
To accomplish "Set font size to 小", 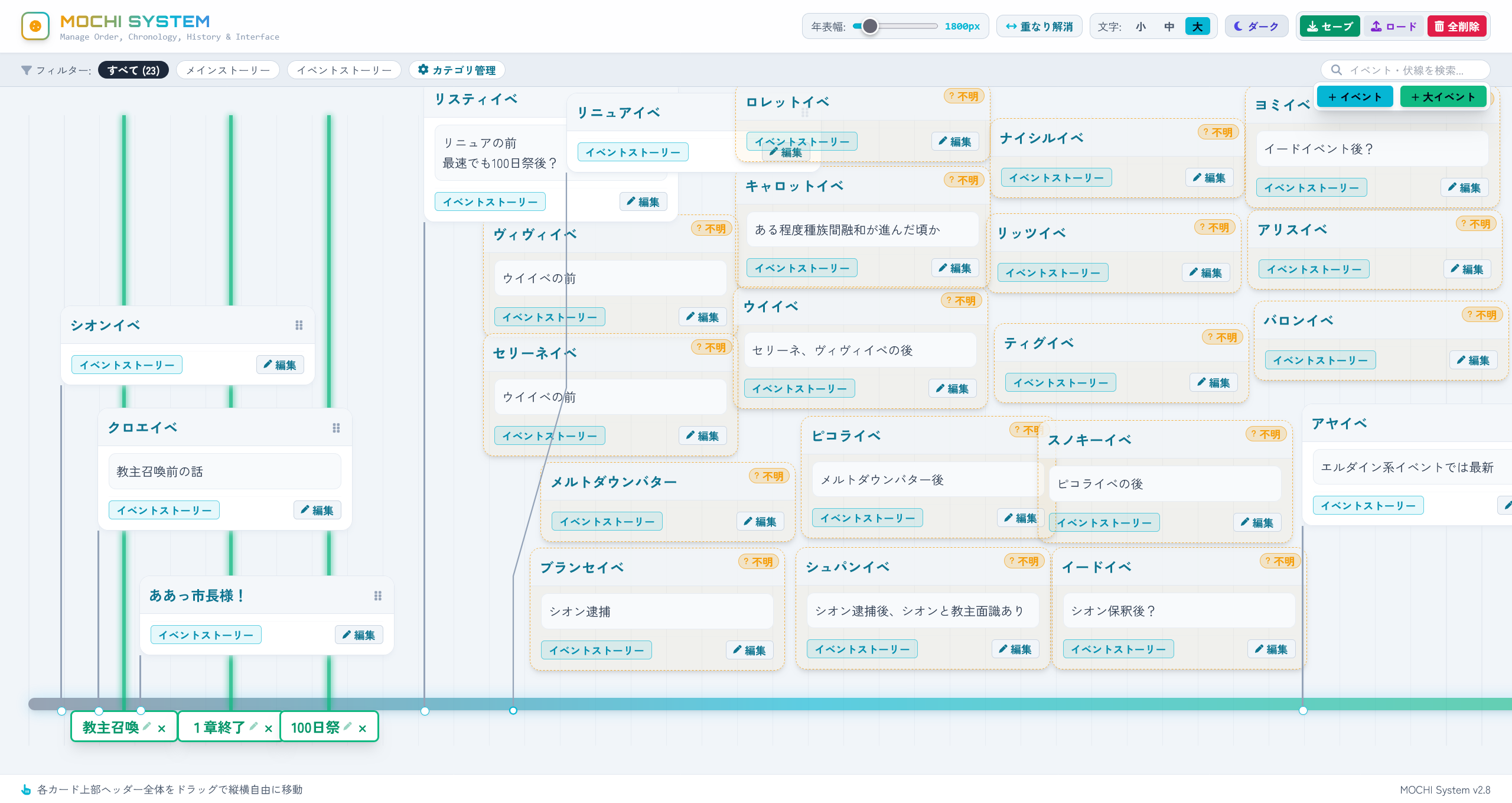I will pos(1140,27).
